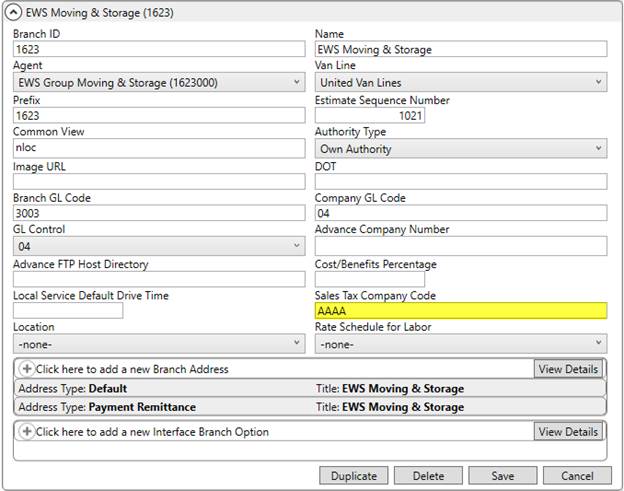Collapse the EWS Moving & Storage panel
The width and height of the screenshot is (624, 491).
14,14
